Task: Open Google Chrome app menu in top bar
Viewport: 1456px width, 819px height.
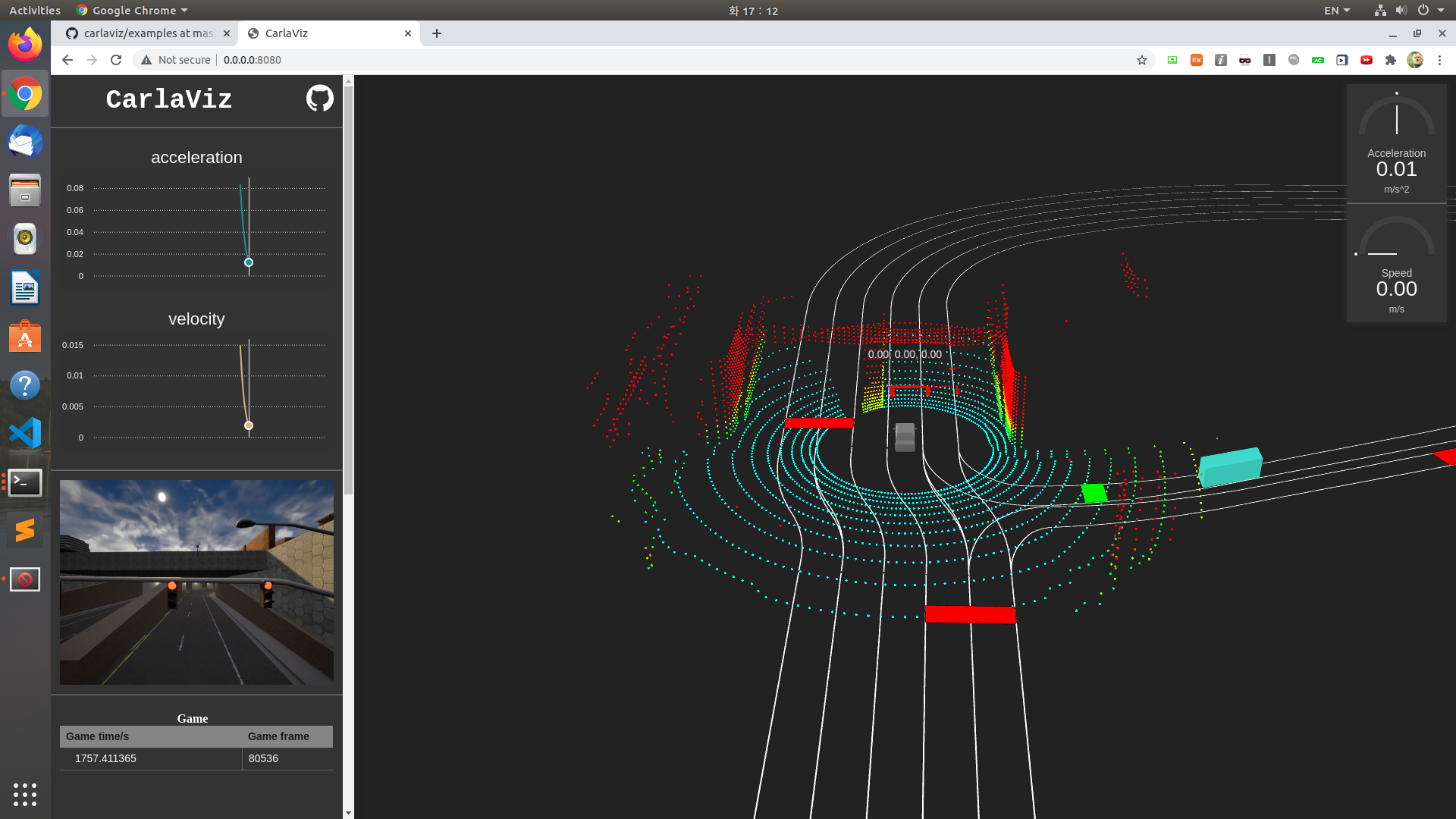Action: (132, 11)
